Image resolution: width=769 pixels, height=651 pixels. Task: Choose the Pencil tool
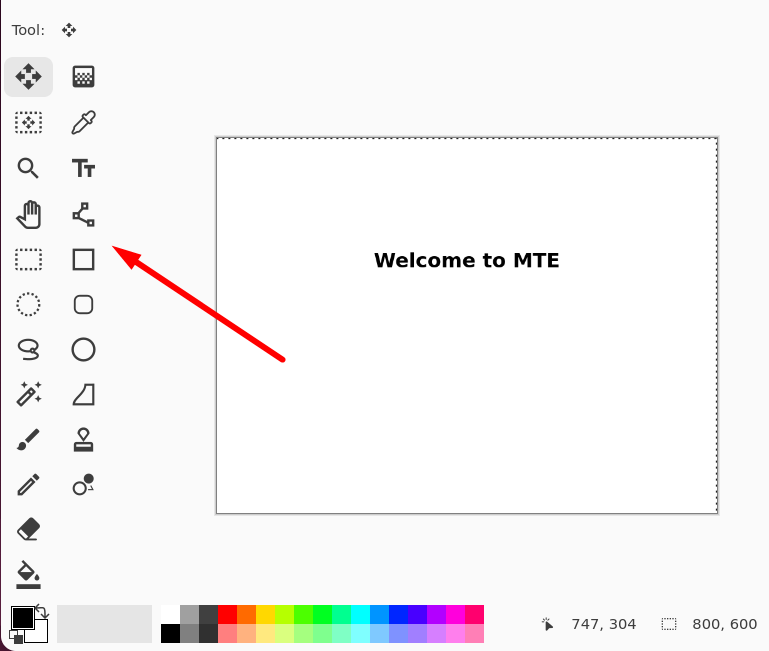point(28,485)
